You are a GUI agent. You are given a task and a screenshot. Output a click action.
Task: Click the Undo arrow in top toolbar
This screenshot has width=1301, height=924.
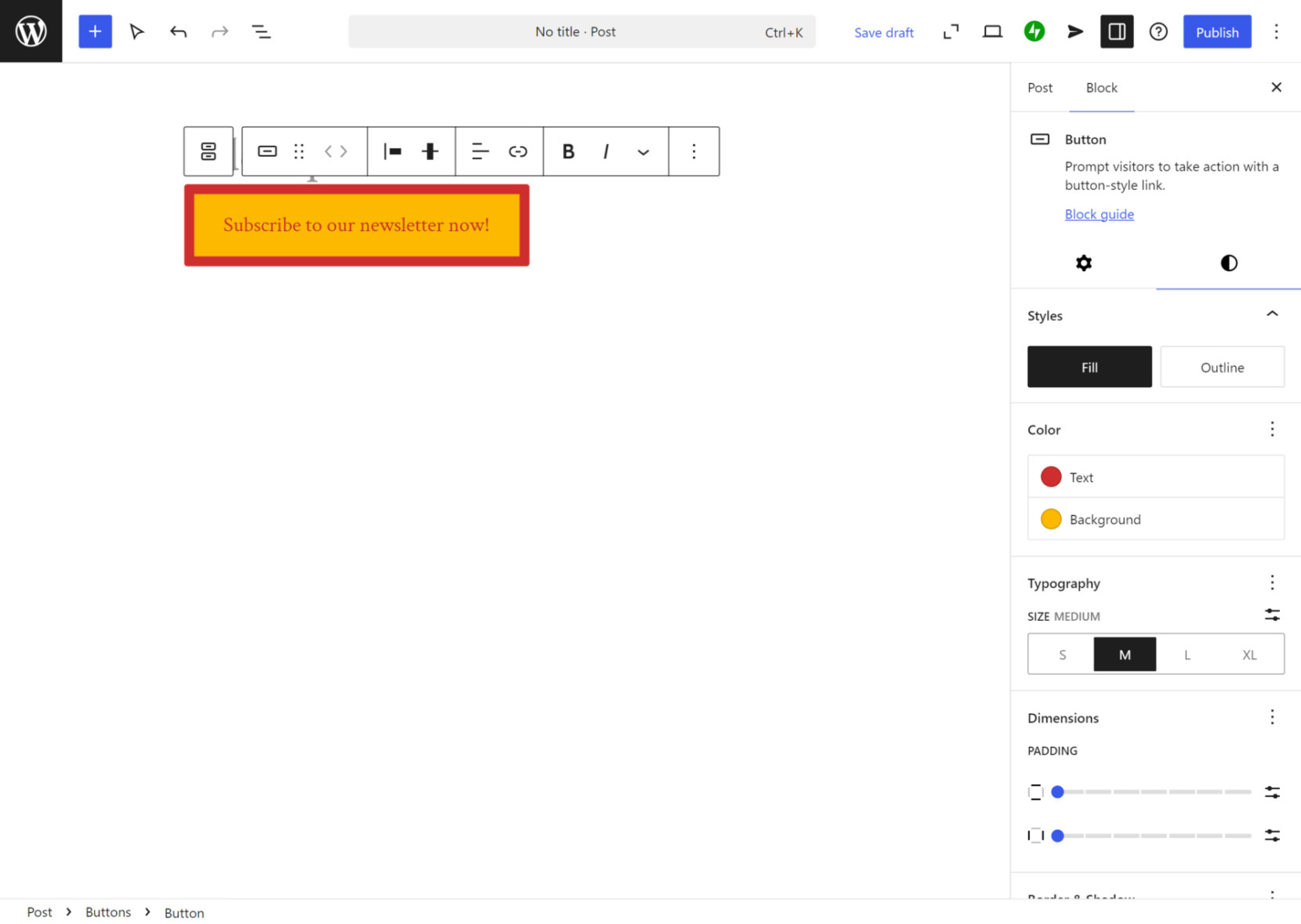click(178, 31)
